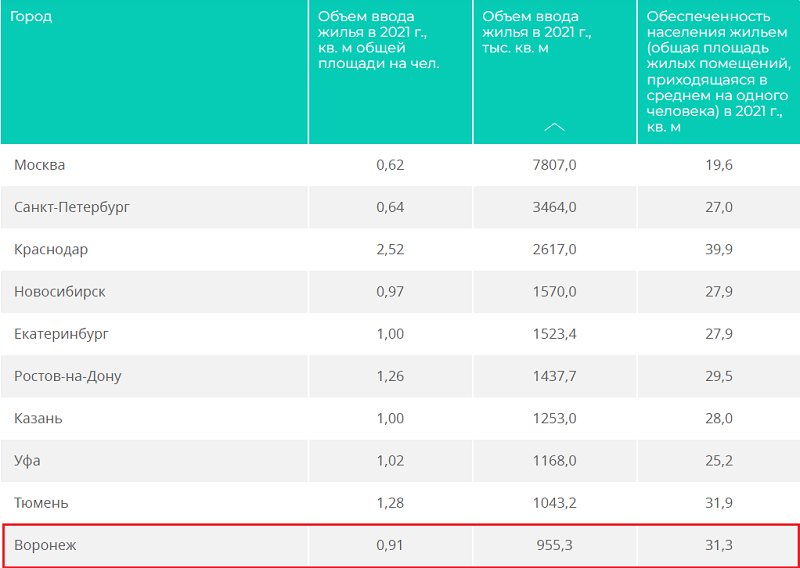Sort by Обеспеченность населения жильем header
800x568 pixels.
[718, 71]
